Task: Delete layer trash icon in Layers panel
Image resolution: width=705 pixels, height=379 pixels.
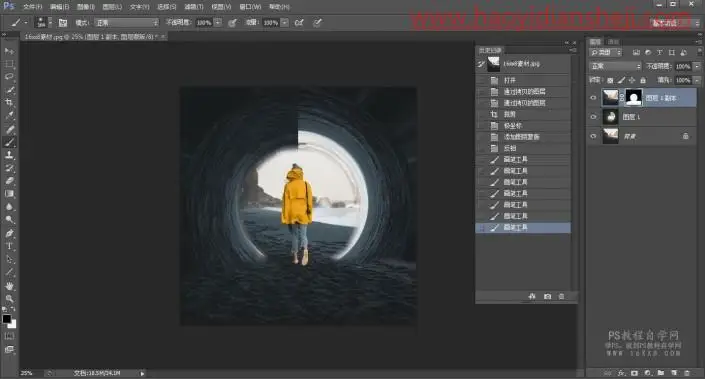Action: [x=687, y=373]
